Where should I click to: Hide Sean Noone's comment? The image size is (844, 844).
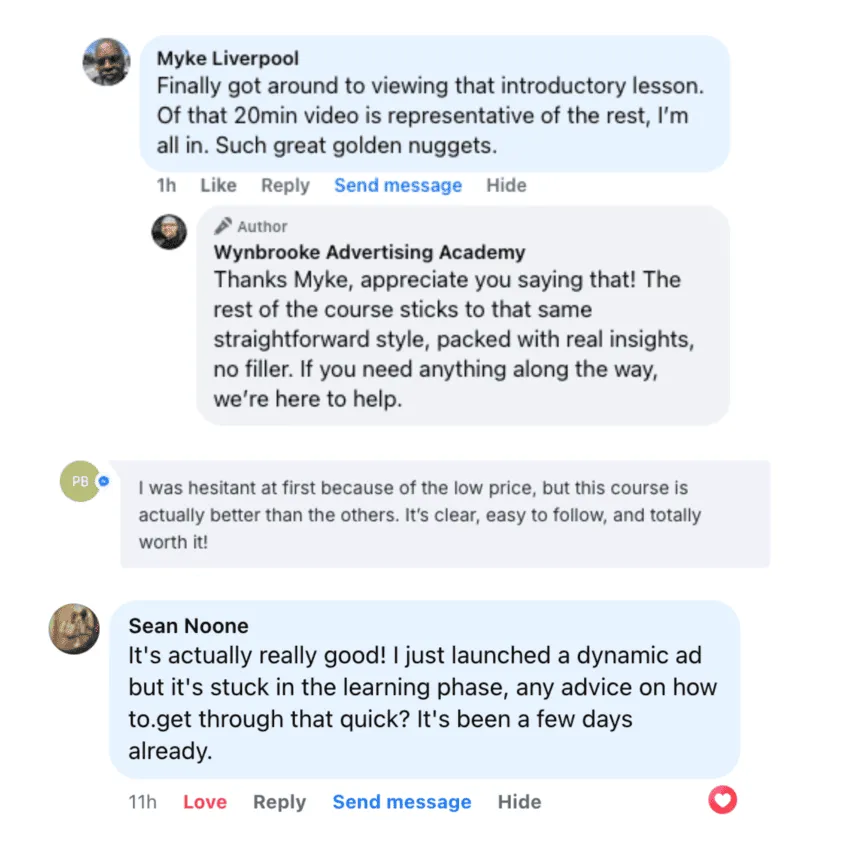(519, 802)
